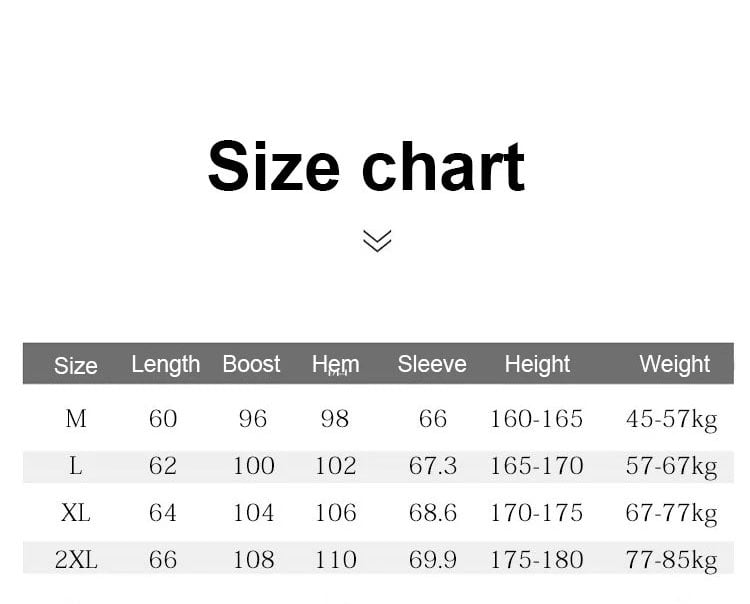
Task: Select the Sleeve column header
Action: tap(432, 364)
